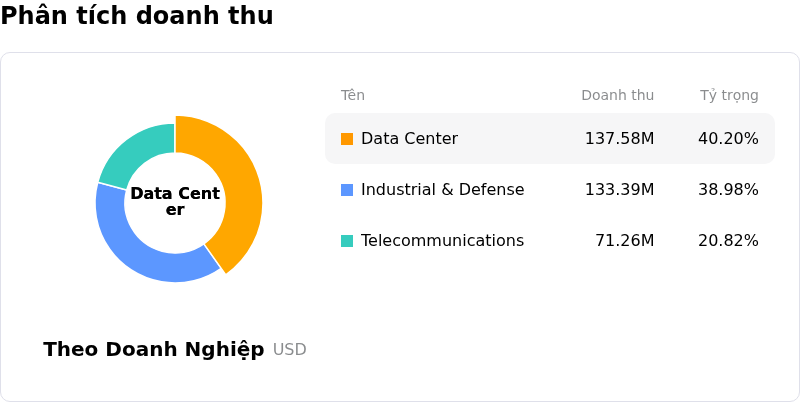Click the 137.58M revenue value
This screenshot has height=402, width=800.
coord(619,139)
